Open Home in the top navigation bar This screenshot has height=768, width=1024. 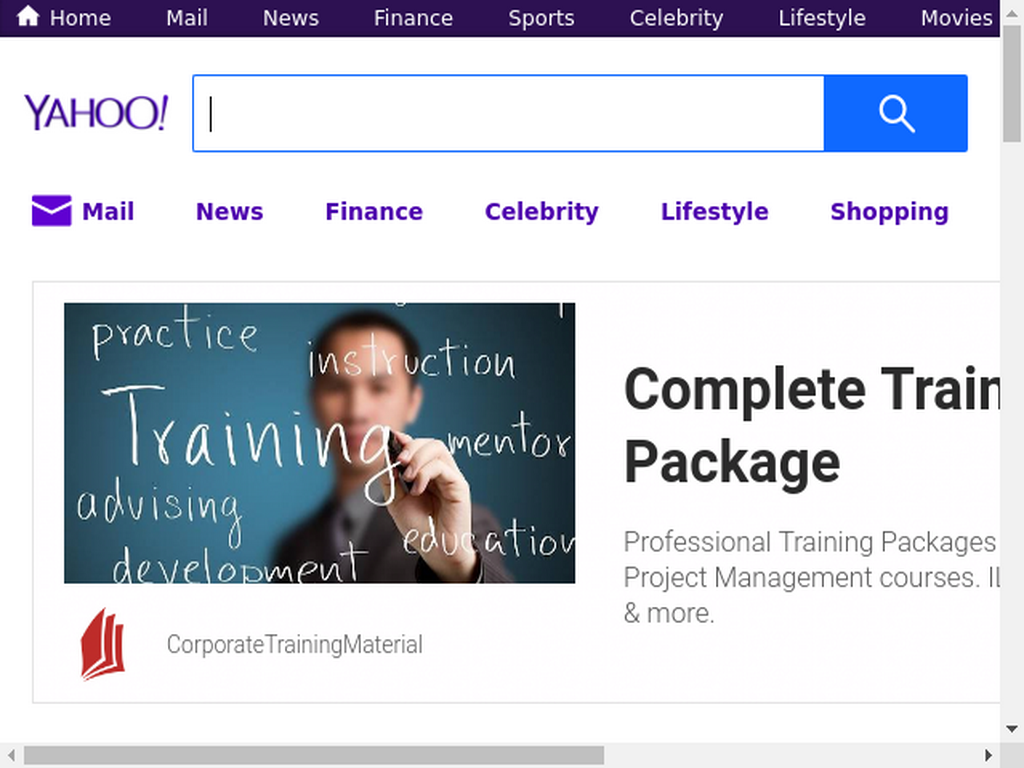(80, 18)
